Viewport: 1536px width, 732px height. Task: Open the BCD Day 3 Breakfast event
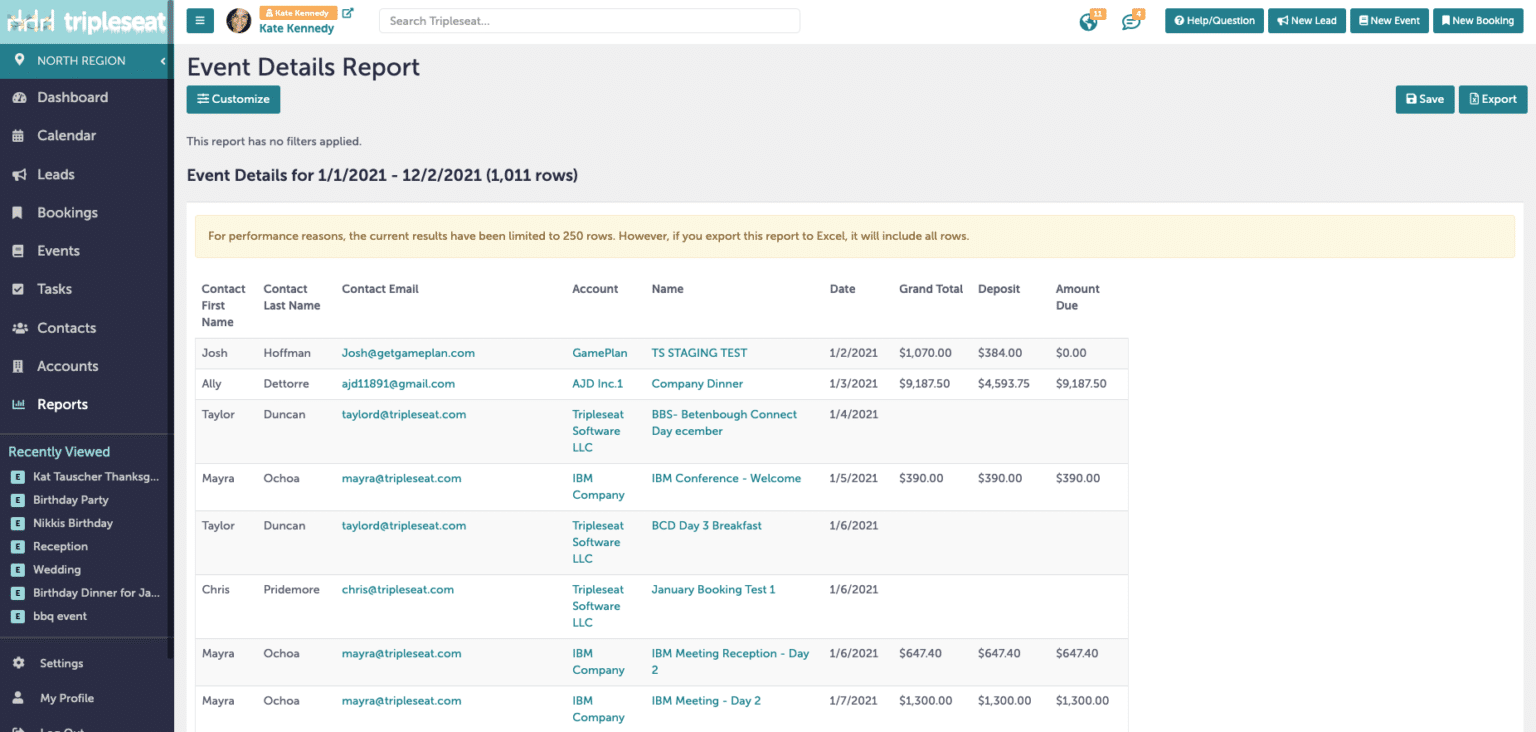706,526
